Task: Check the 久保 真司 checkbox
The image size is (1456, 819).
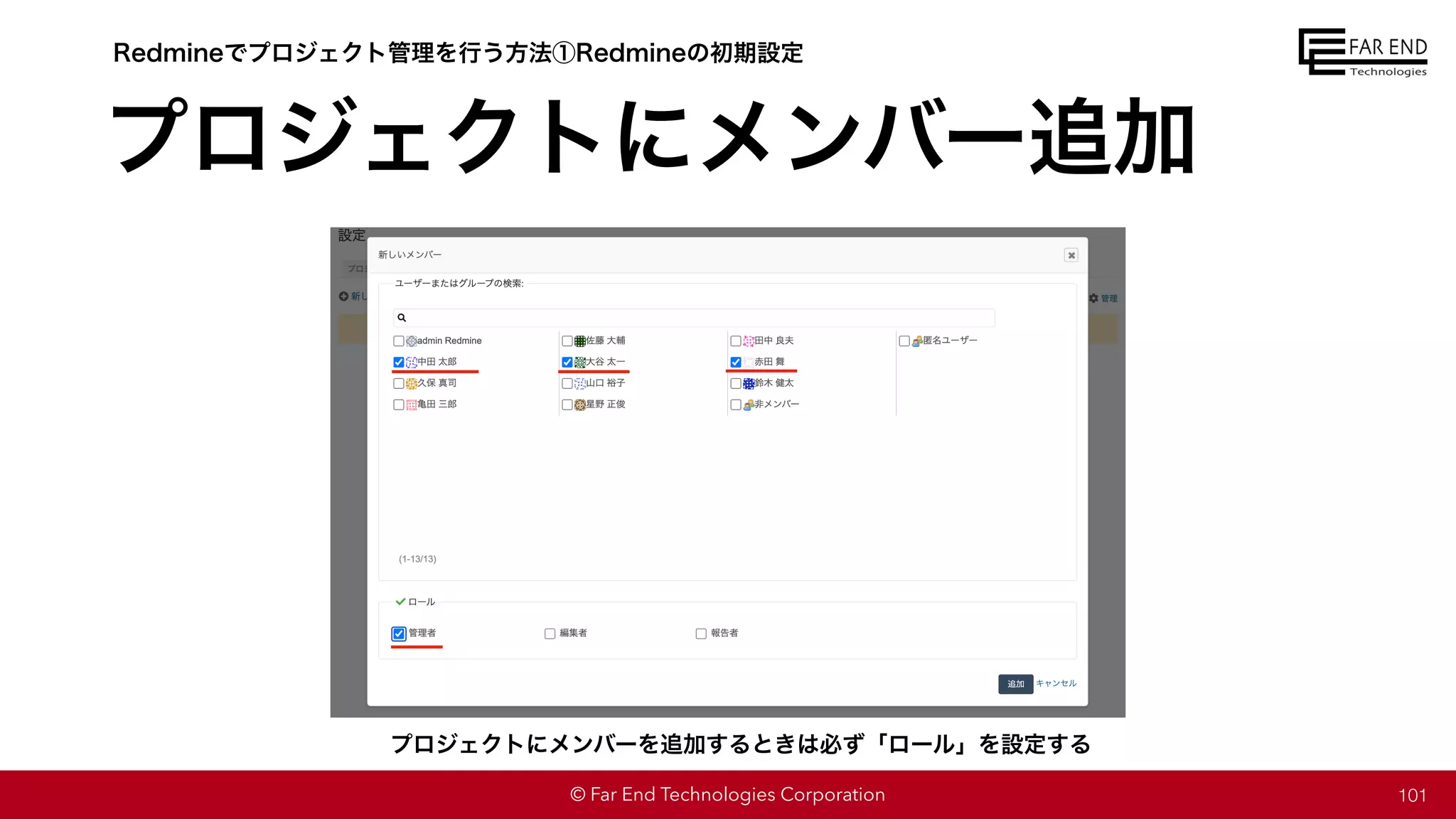Action: point(399,383)
